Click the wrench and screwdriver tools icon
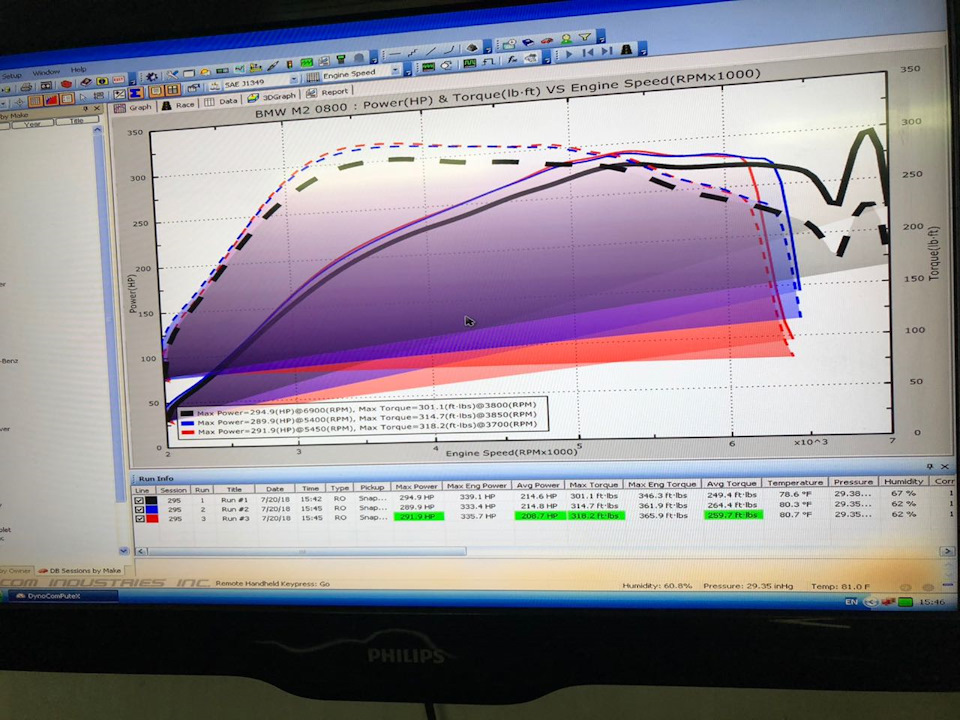This screenshot has height=720, width=960. point(172,75)
